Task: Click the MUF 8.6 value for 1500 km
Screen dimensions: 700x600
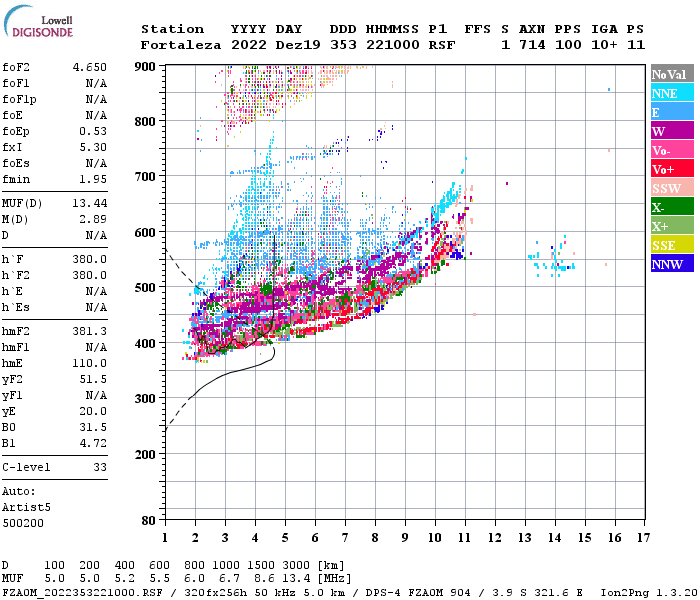Action: click(265, 579)
